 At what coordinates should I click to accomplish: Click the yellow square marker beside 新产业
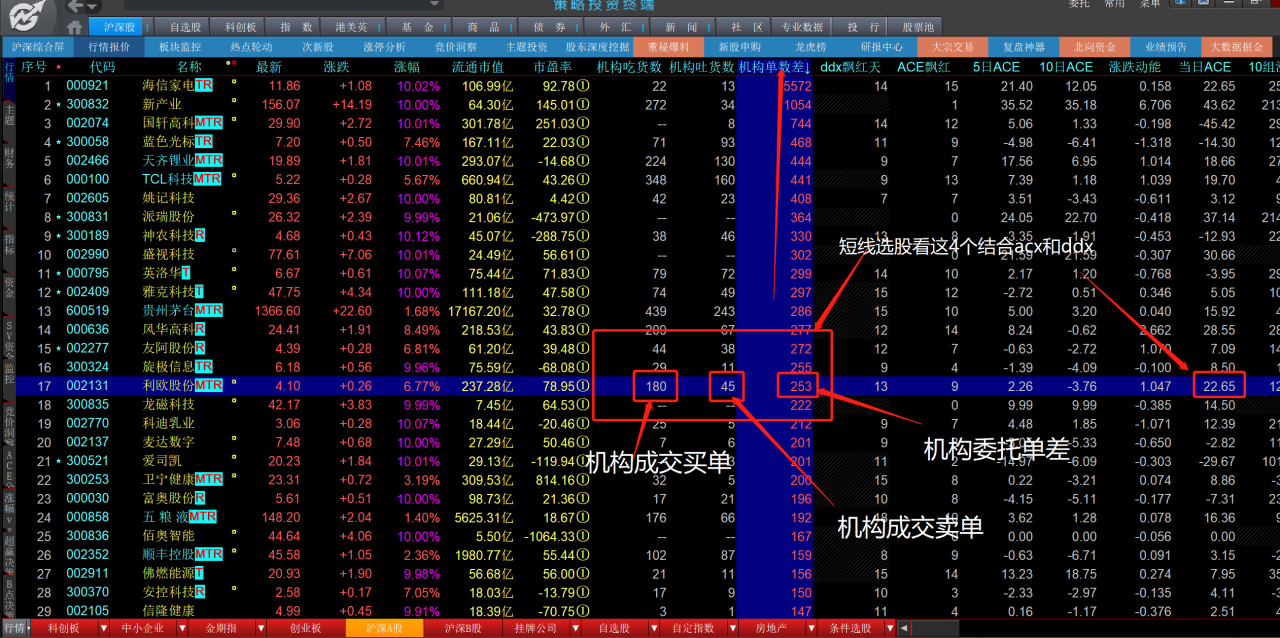(233, 102)
